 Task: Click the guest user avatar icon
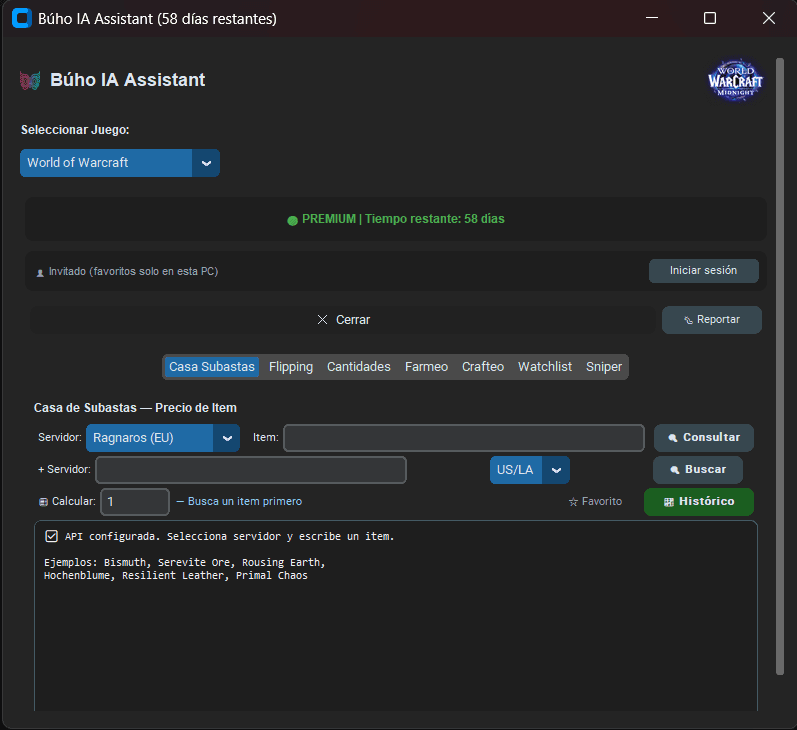(40, 273)
